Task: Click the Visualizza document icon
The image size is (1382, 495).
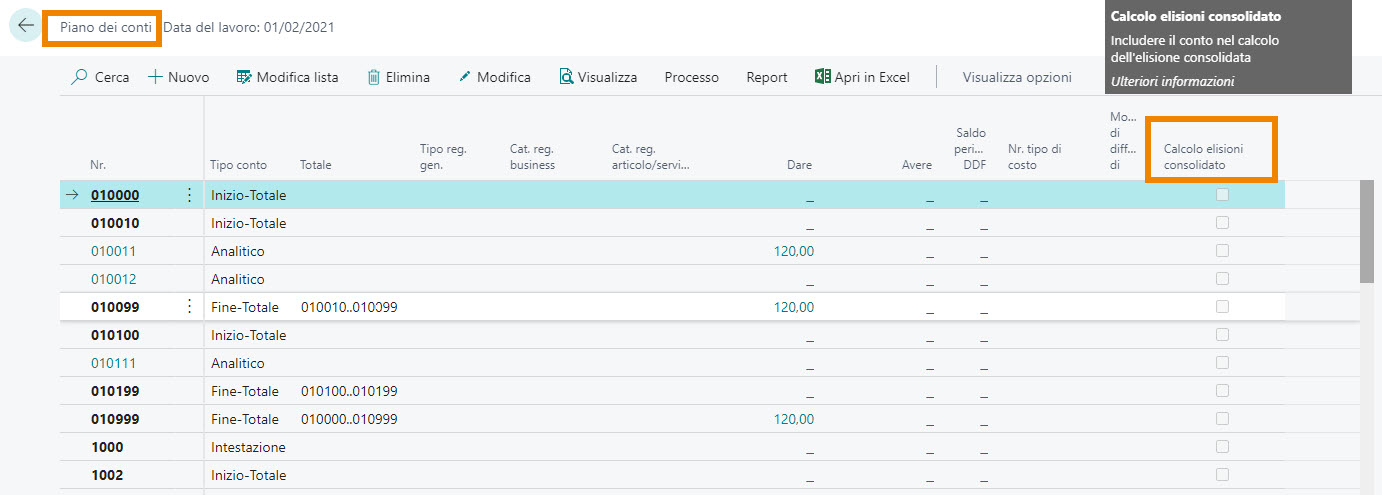Action: pyautogui.click(x=566, y=77)
